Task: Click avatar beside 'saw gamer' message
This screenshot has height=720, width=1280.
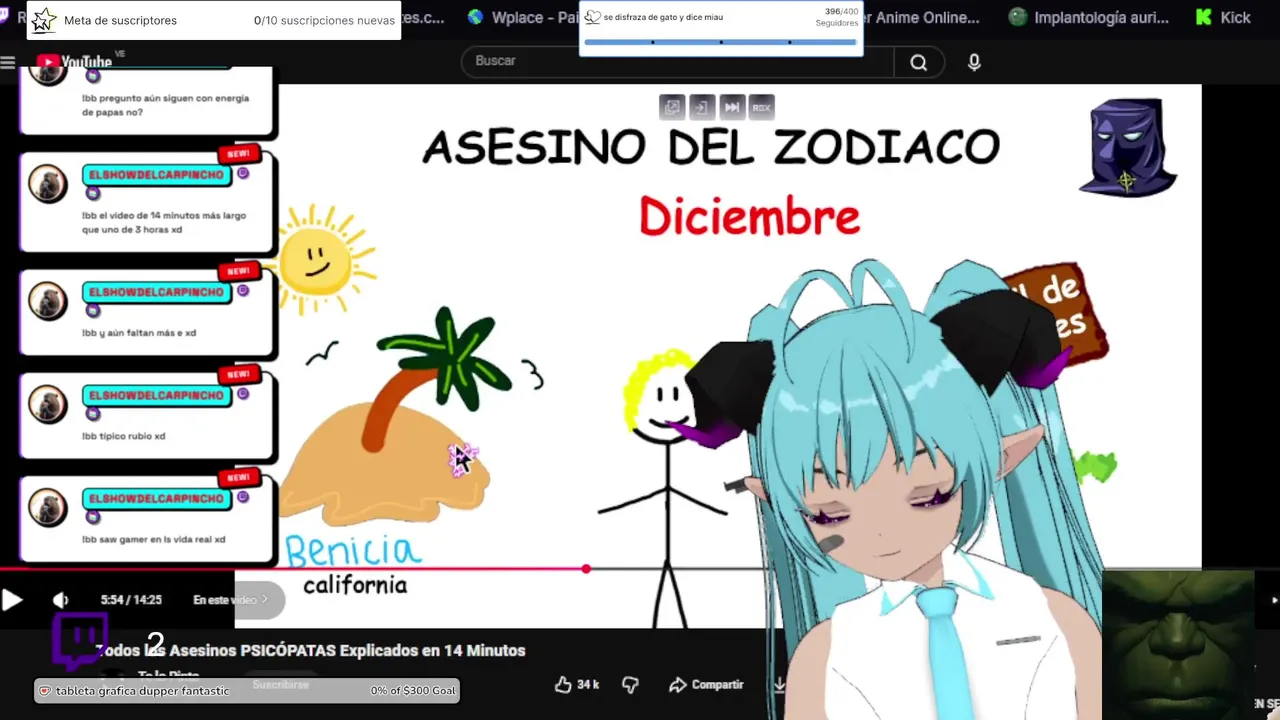Action: click(x=48, y=507)
